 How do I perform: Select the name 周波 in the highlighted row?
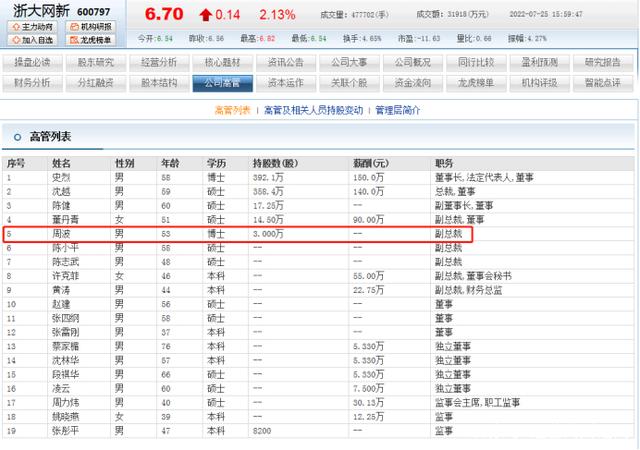pos(61,234)
